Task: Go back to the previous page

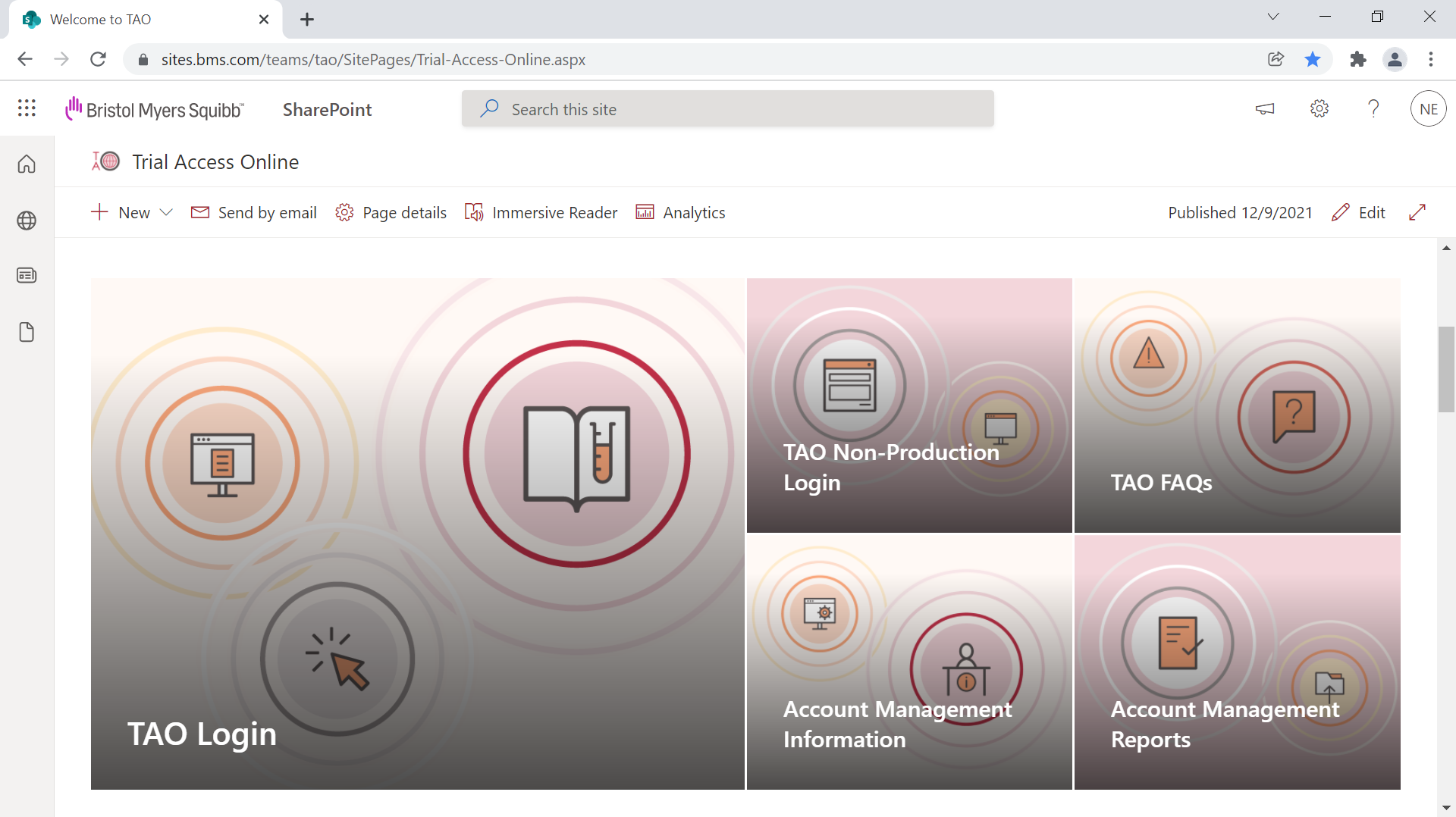Action: tap(25, 59)
